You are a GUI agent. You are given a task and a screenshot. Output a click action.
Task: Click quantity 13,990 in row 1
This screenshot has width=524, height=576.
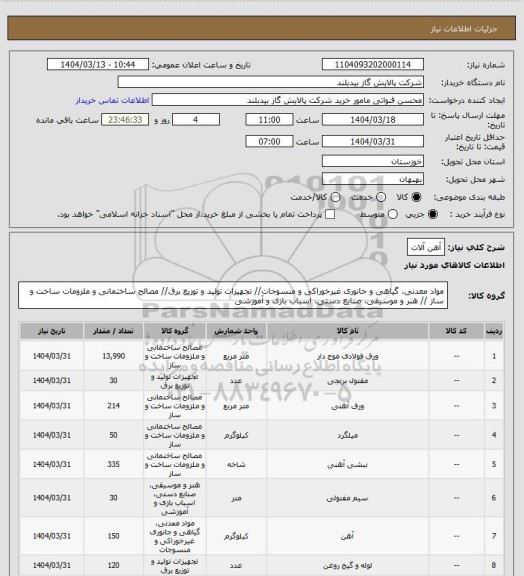(114, 356)
